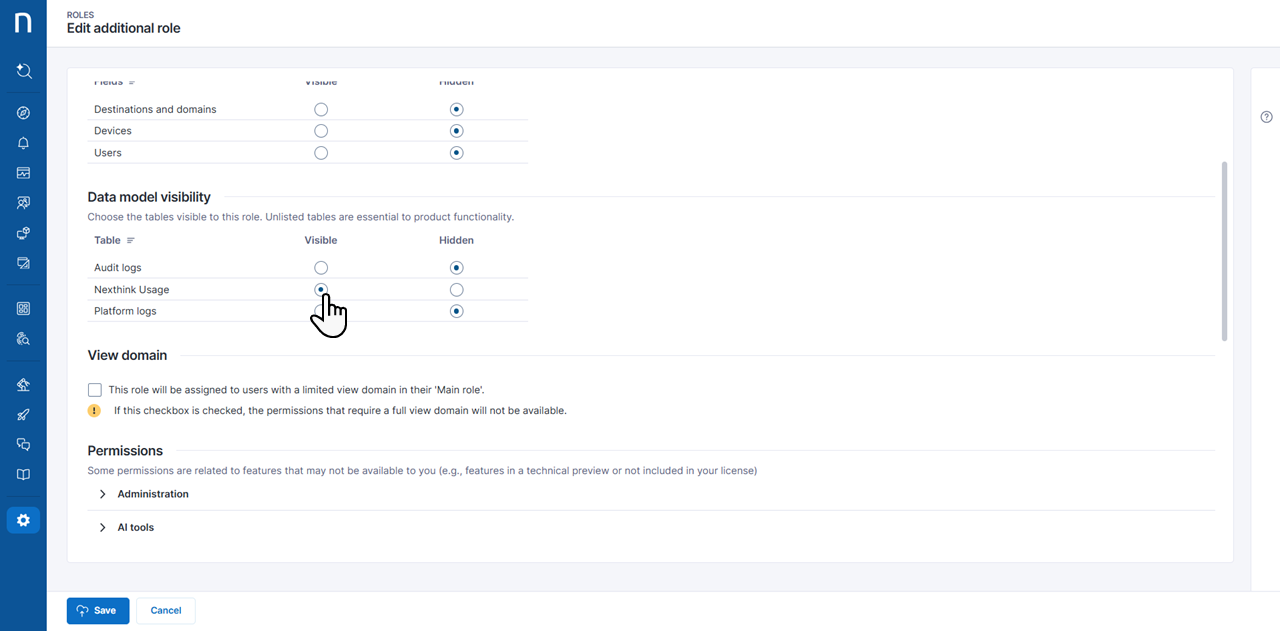Open the four-square grid icon in the sidebar
This screenshot has width=1280, height=631.
pyautogui.click(x=23, y=308)
